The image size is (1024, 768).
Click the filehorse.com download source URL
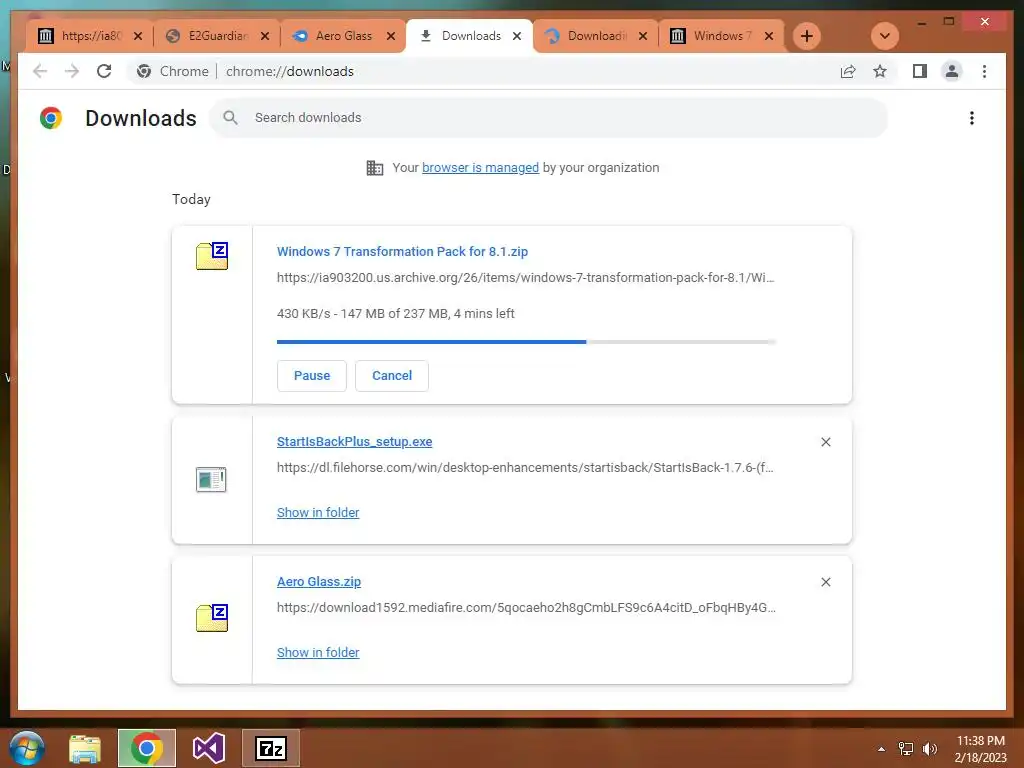pos(525,468)
